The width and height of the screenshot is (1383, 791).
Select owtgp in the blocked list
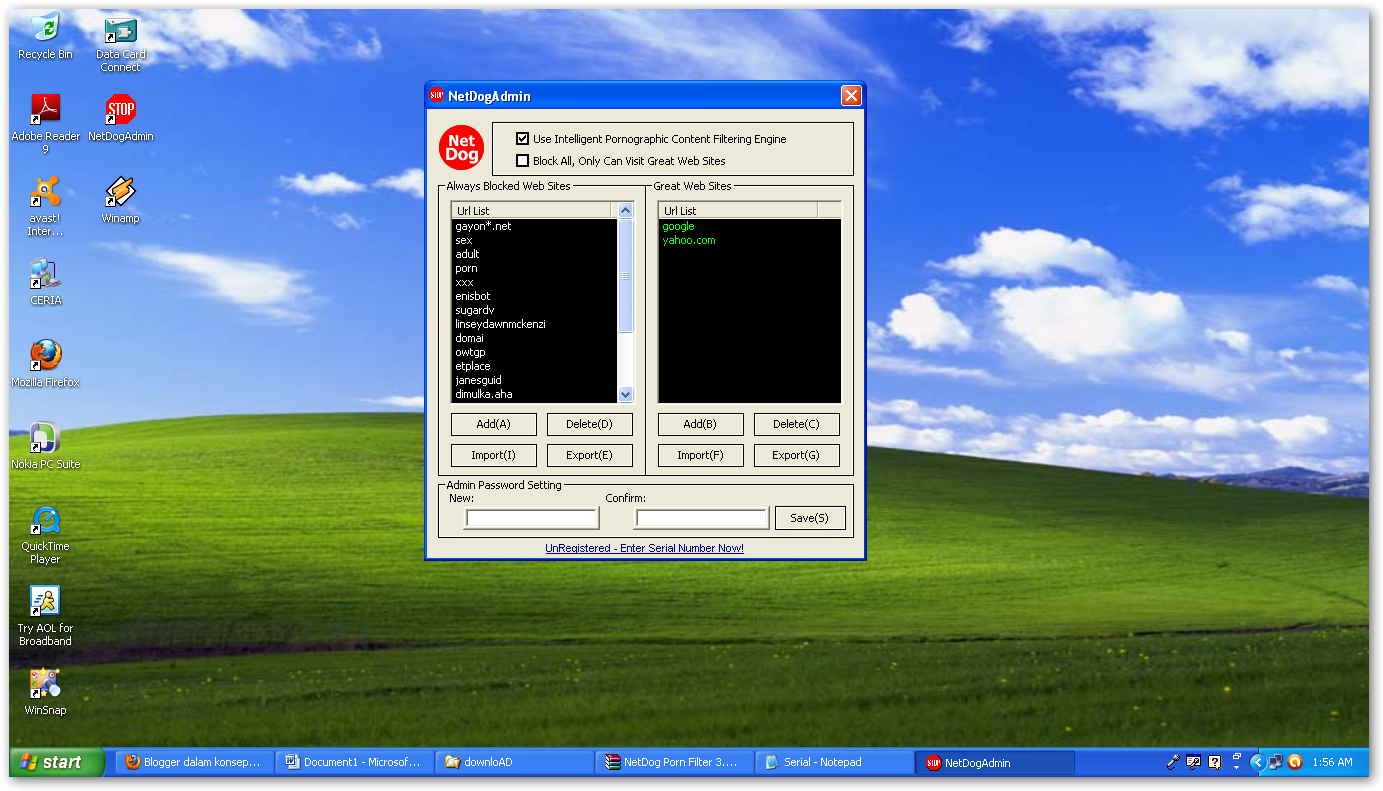tap(471, 352)
